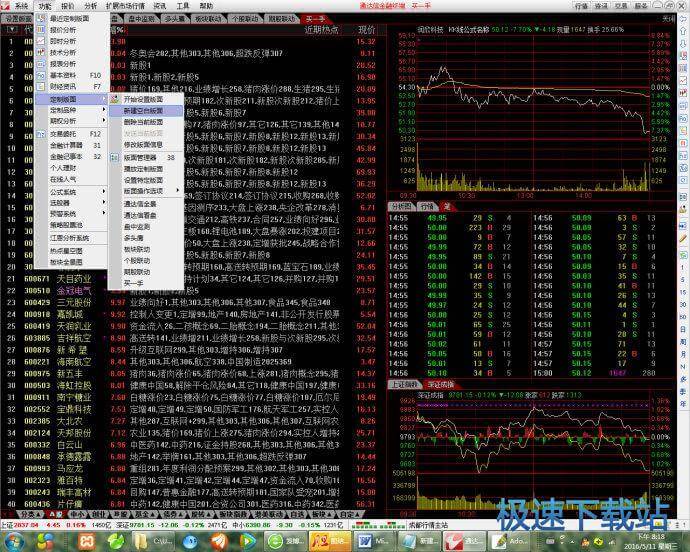The height and width of the screenshot is (552, 690).
Task: Open the 扩展市场行情 menu
Action: [x=125, y=6]
